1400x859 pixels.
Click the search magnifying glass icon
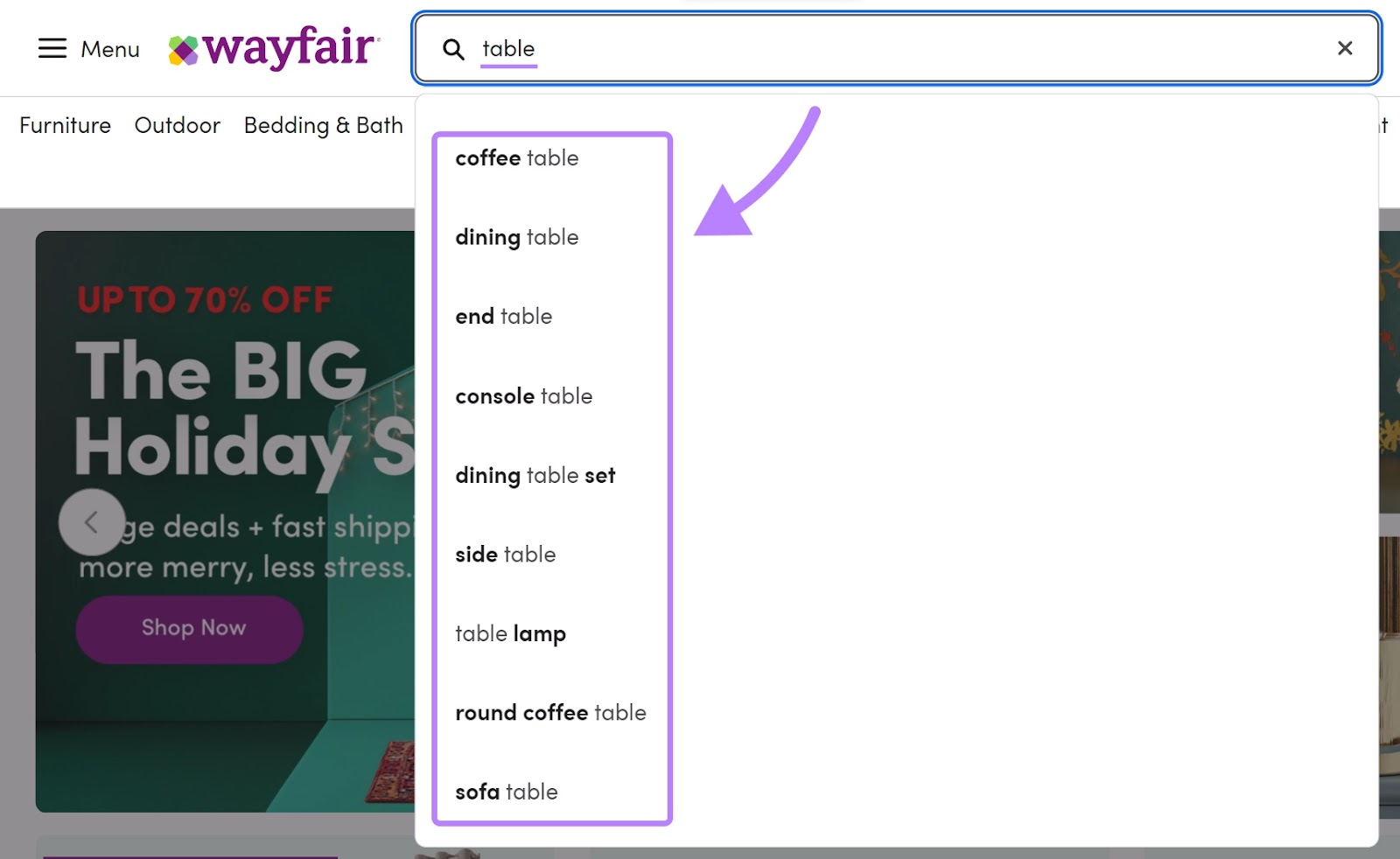coord(453,50)
